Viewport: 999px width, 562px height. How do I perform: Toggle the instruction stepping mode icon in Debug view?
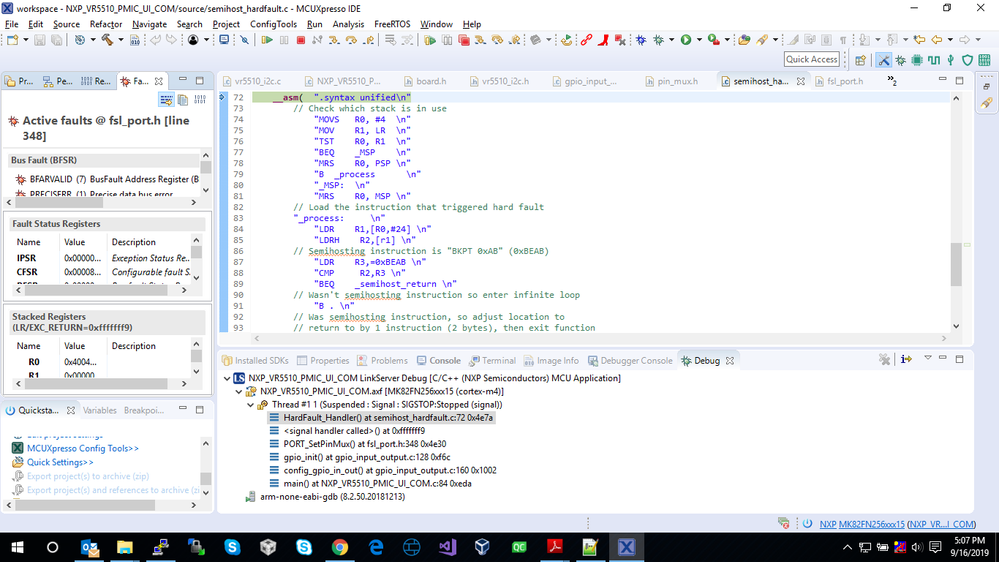tap(906, 360)
